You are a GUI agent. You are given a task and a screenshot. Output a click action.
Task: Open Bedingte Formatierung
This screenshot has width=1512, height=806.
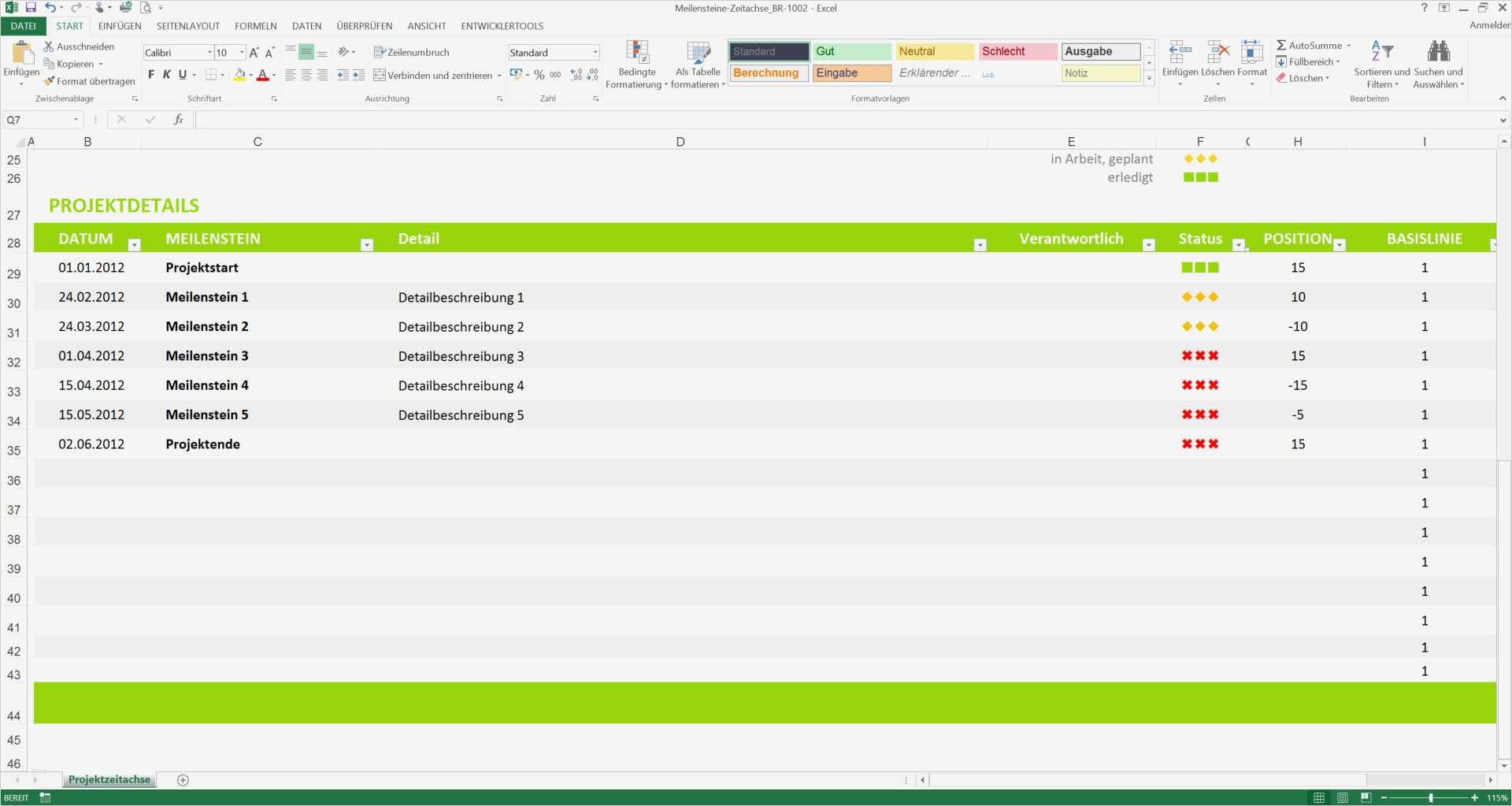pyautogui.click(x=637, y=65)
